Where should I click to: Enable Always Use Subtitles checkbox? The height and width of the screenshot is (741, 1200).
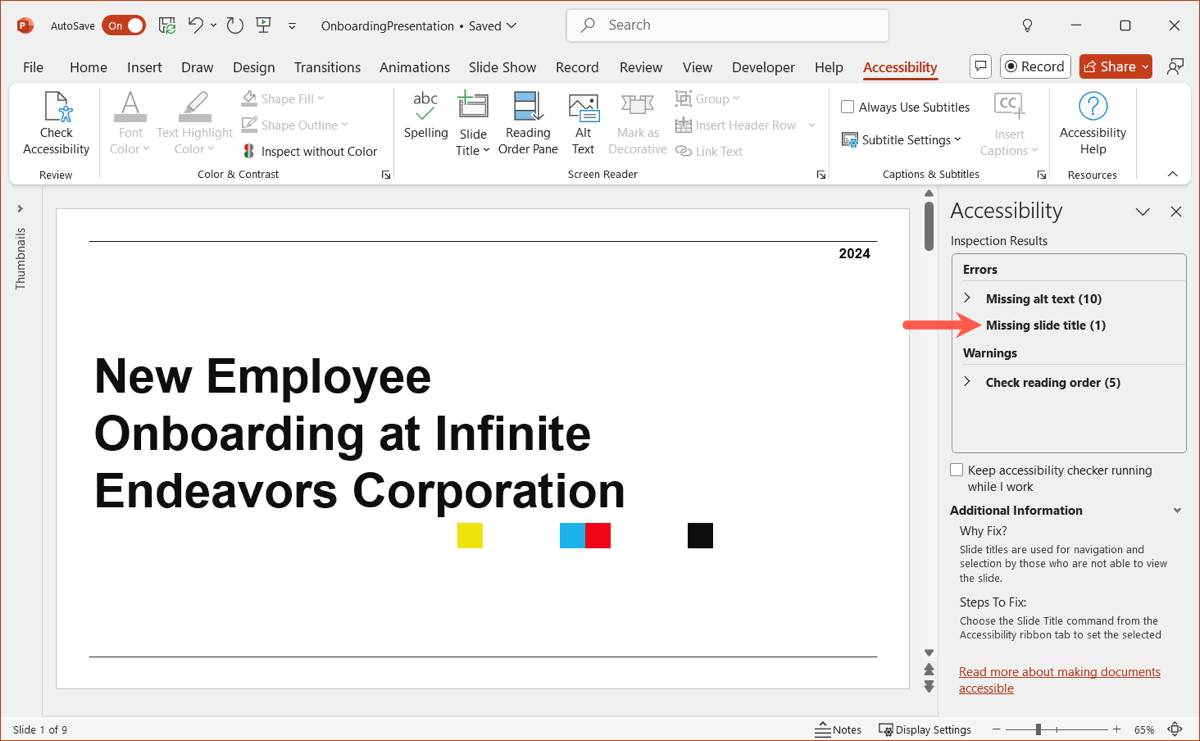coord(847,107)
